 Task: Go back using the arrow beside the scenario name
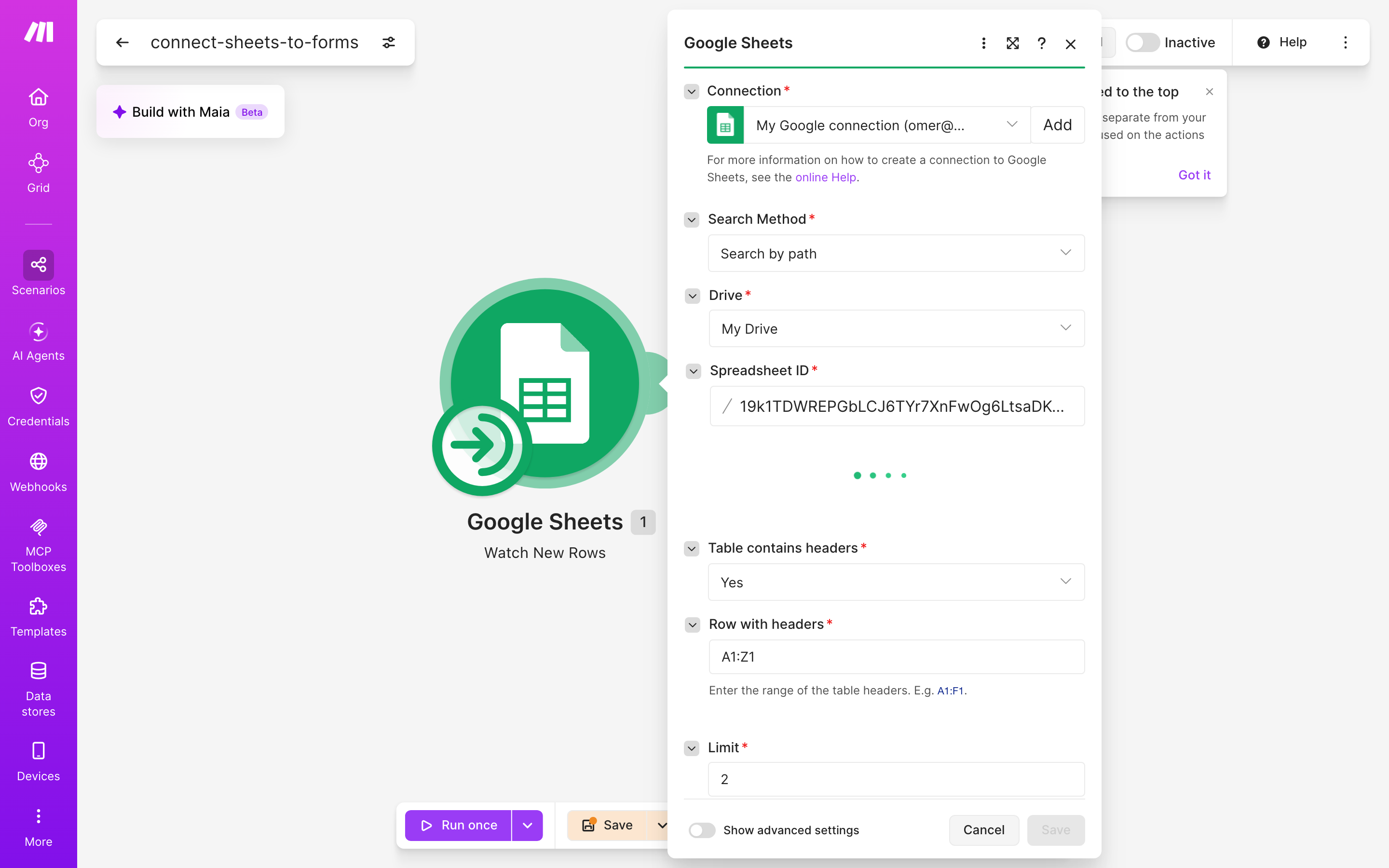[x=122, y=42]
